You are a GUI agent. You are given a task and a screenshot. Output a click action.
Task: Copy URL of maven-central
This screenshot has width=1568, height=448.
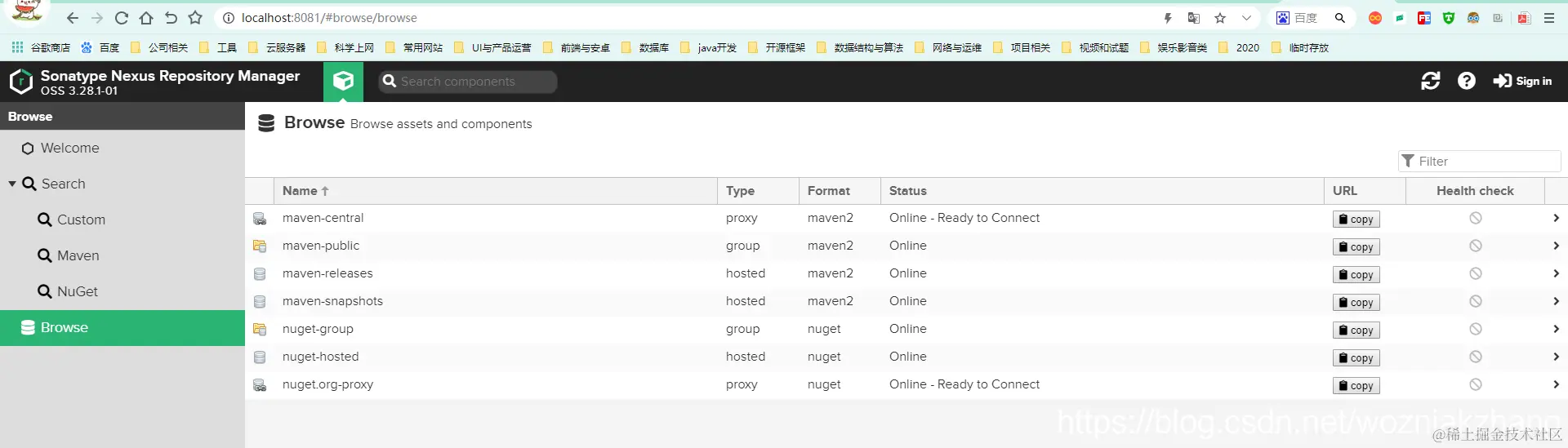1356,220
